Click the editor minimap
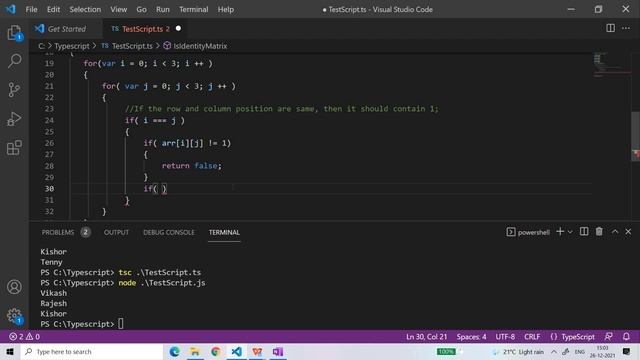The image size is (640, 360). click(x=611, y=65)
